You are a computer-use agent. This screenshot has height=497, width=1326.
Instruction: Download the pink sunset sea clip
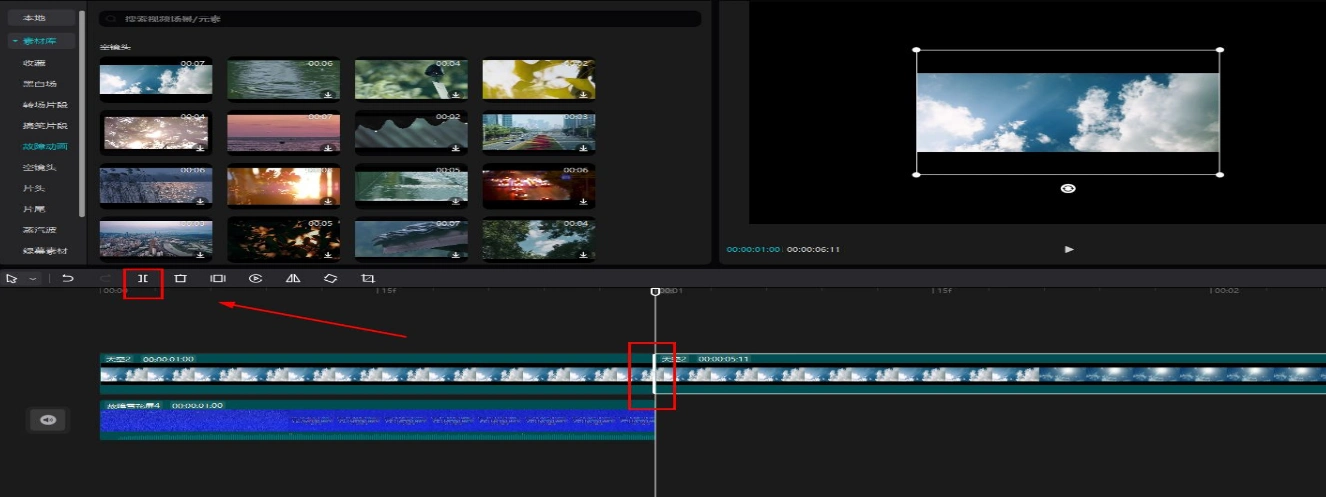(x=328, y=148)
